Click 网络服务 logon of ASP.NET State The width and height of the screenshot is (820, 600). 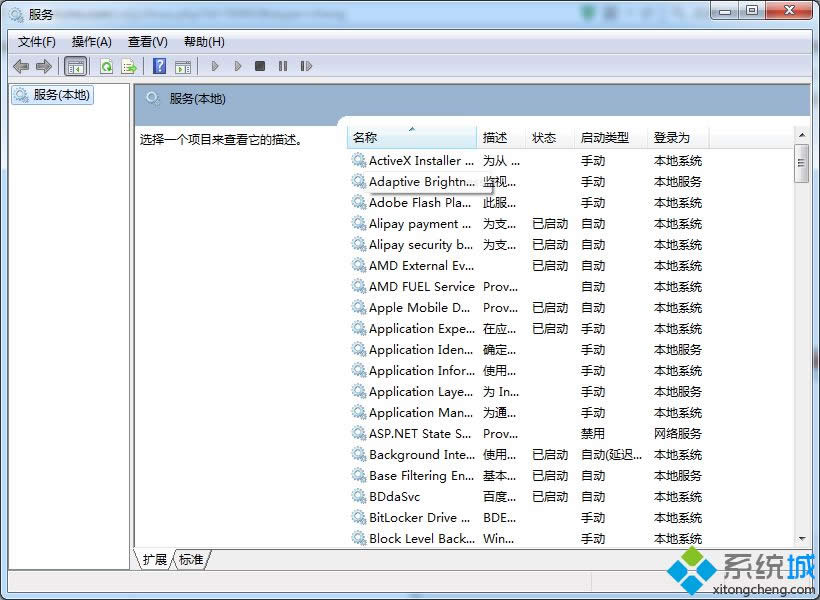pyautogui.click(x=678, y=434)
